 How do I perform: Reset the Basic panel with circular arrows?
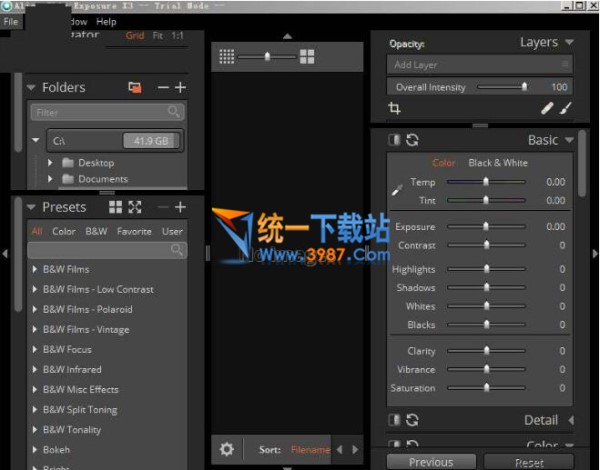(x=412, y=140)
